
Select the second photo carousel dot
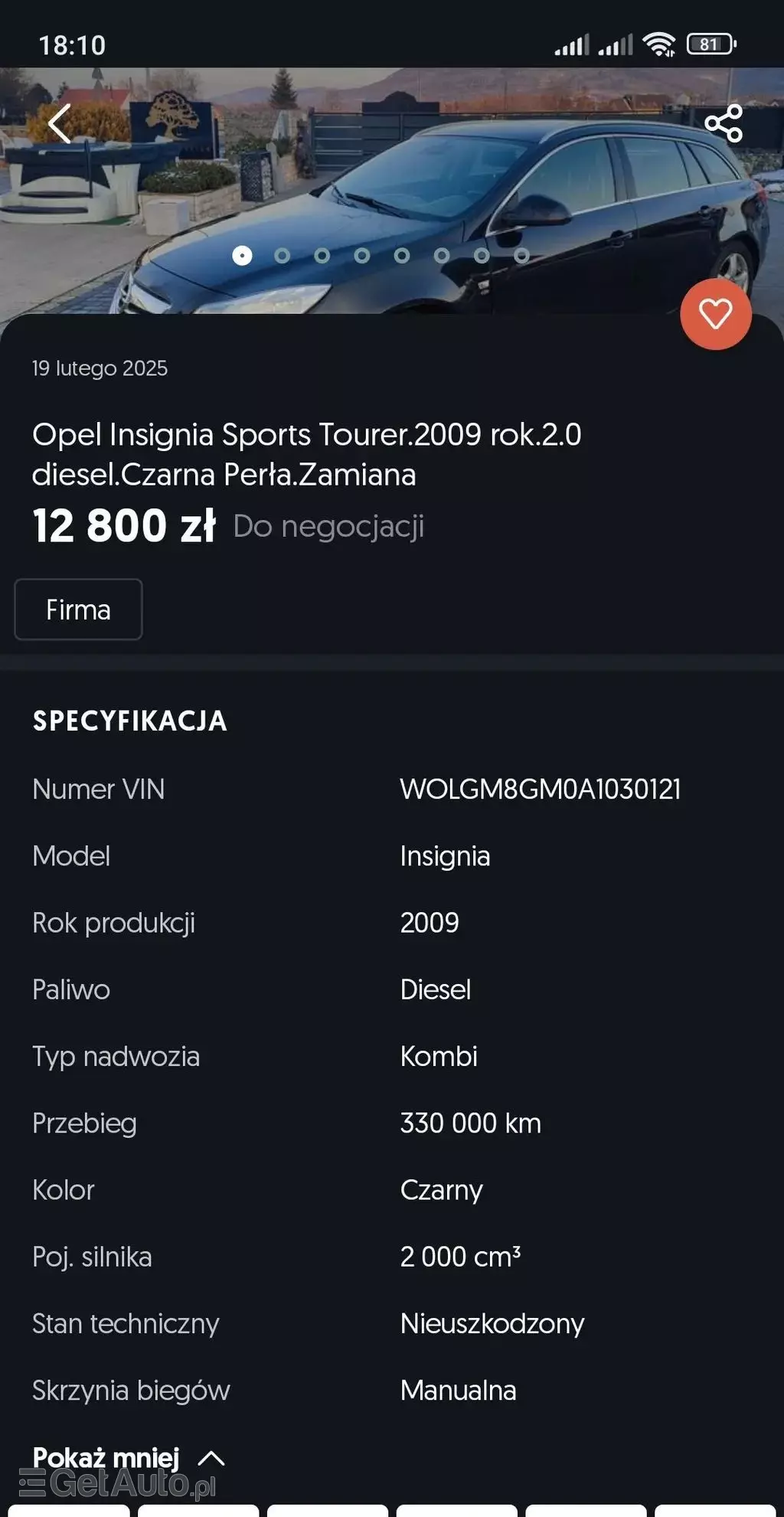(283, 253)
